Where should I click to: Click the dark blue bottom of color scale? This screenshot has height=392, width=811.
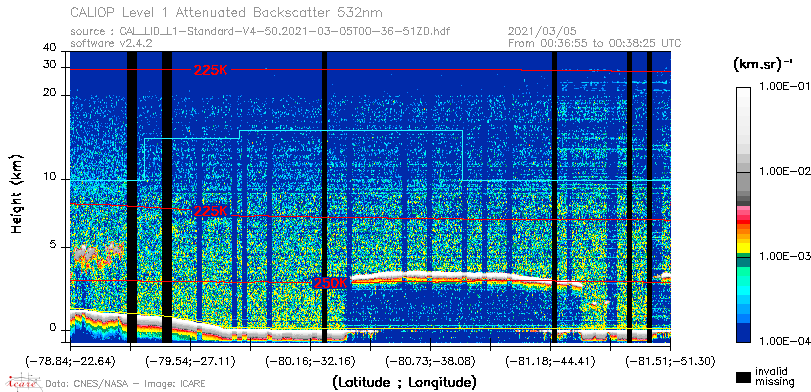click(743, 334)
